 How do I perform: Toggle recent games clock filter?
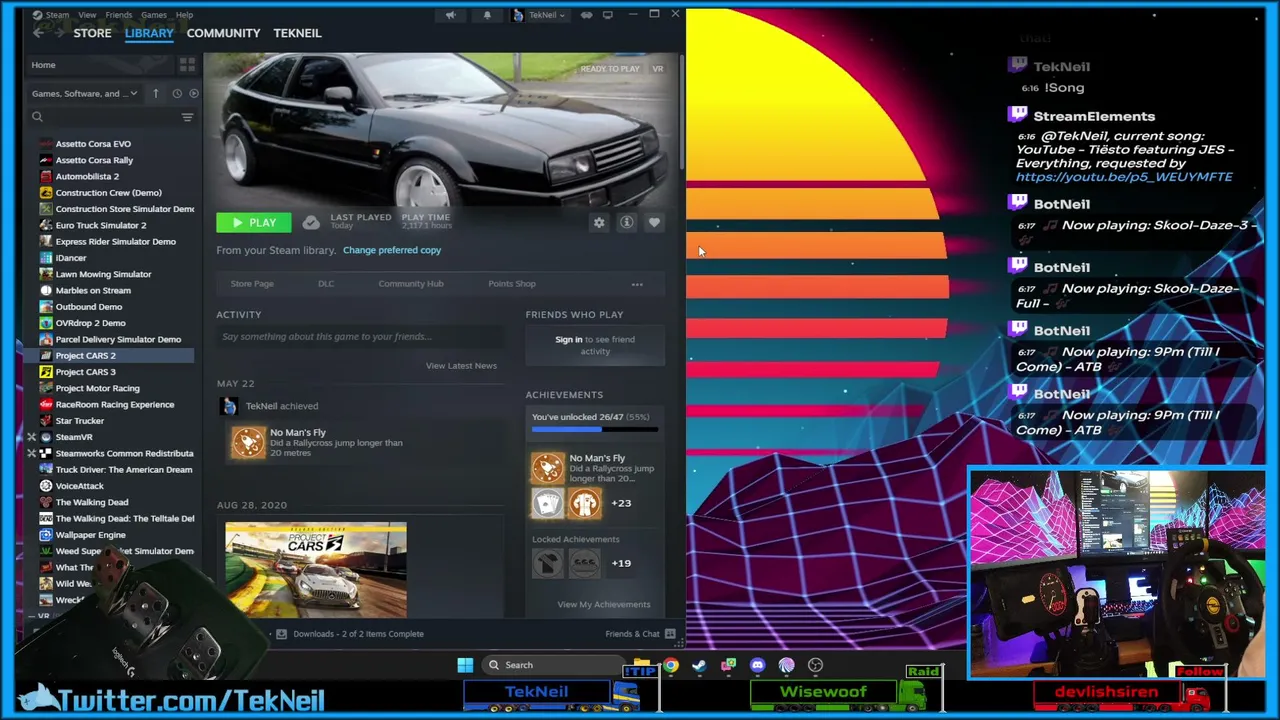(177, 93)
